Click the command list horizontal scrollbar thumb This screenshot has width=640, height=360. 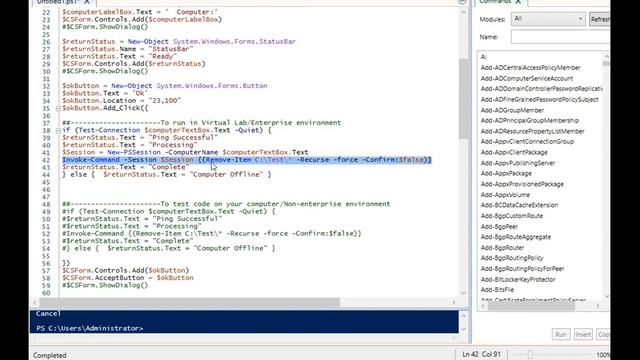point(531,306)
